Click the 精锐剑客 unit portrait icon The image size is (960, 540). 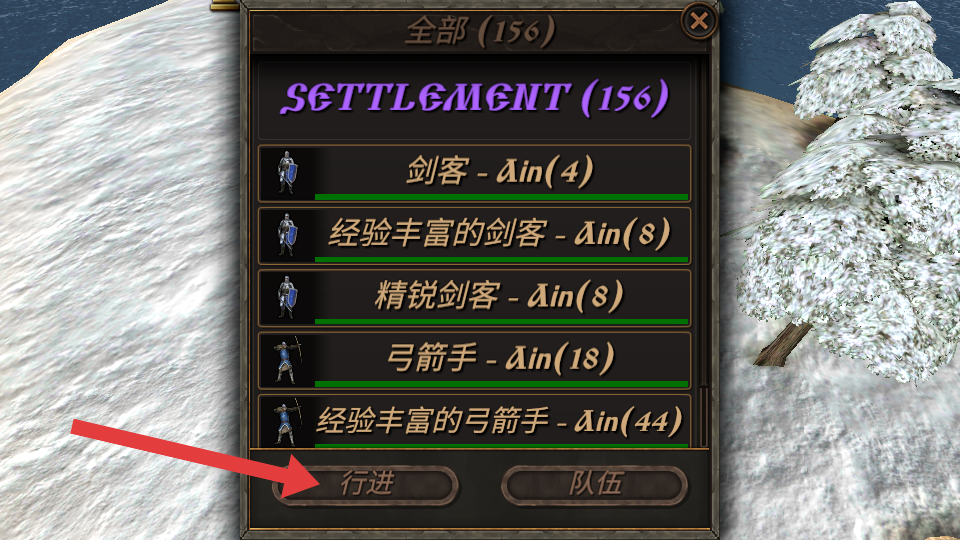point(287,298)
